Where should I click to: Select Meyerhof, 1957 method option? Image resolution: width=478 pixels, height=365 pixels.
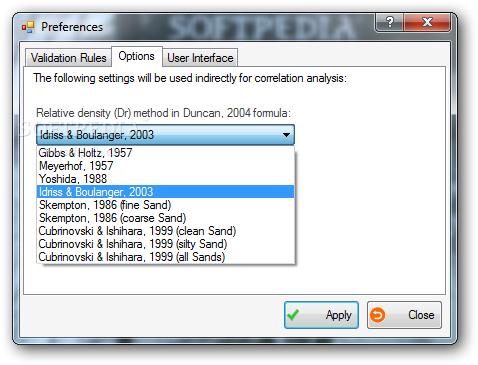click(x=165, y=166)
